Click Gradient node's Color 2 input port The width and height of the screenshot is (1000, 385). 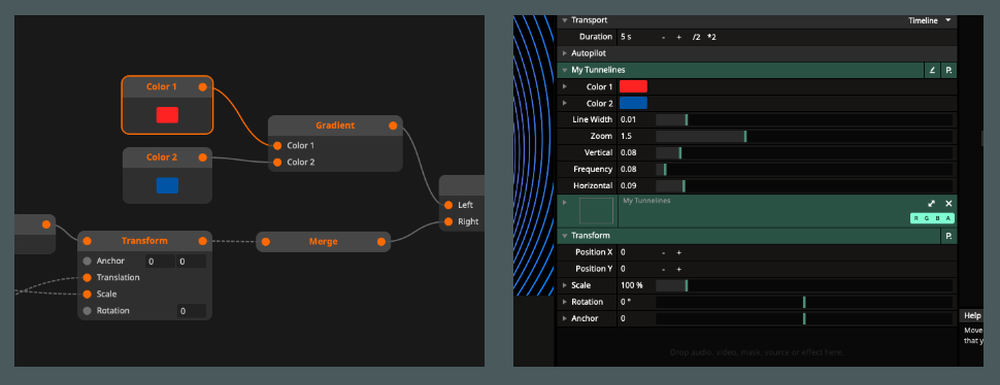pyautogui.click(x=277, y=162)
